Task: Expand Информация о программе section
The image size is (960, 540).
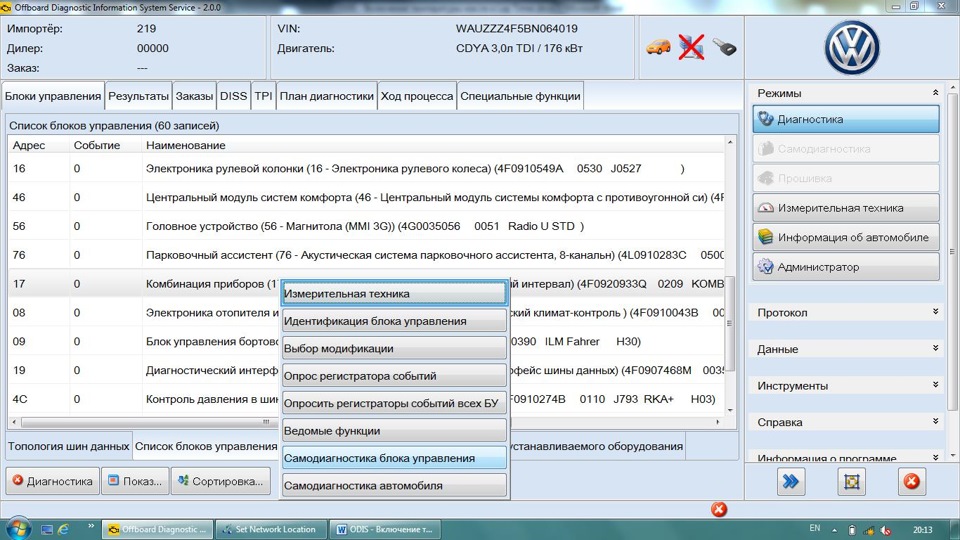Action: coord(935,457)
